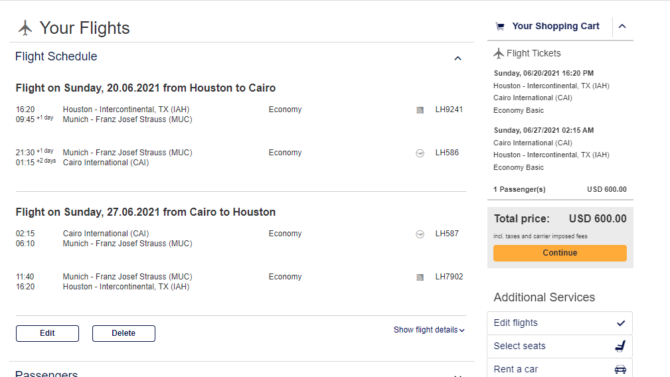Click the Edit button under flights

point(47,333)
